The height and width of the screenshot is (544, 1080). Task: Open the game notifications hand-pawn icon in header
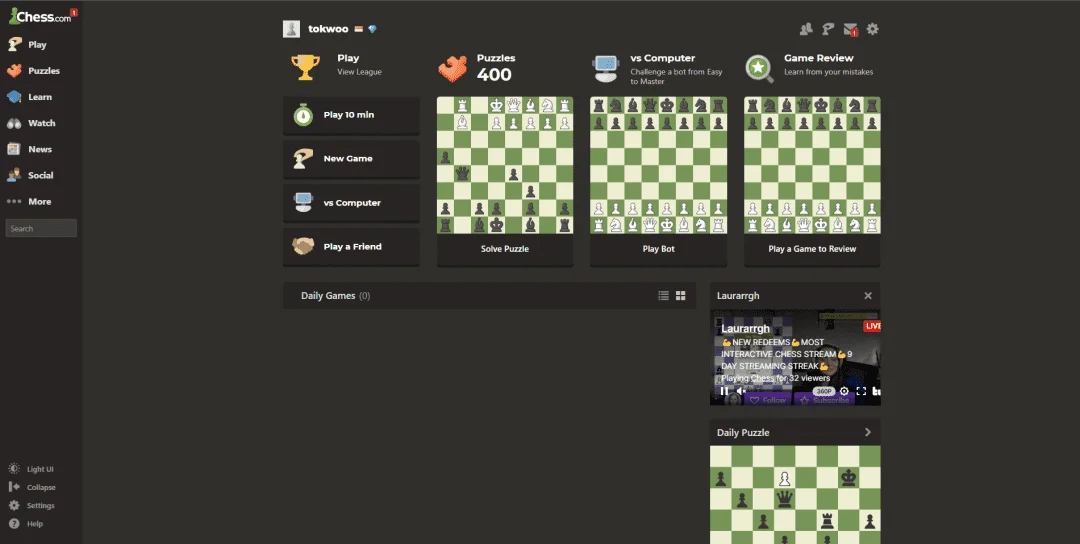(x=828, y=29)
